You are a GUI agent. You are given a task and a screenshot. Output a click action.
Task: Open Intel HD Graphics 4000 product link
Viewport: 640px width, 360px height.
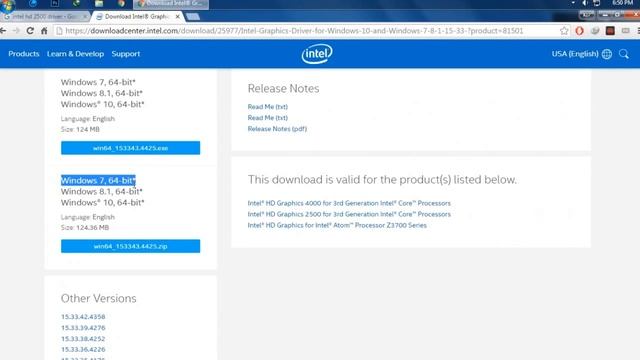(349, 203)
